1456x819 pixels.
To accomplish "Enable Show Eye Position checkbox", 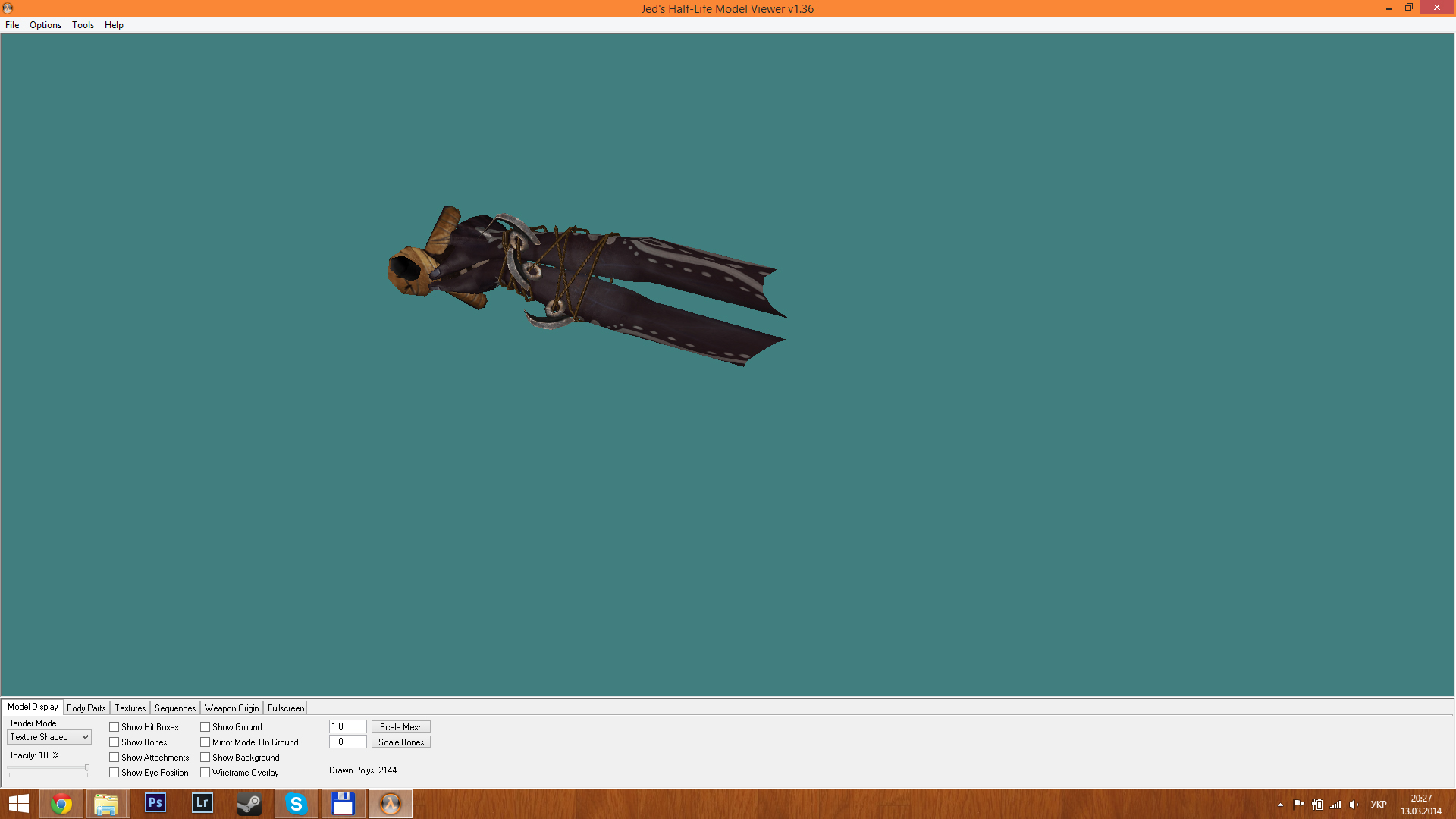I will tap(115, 773).
